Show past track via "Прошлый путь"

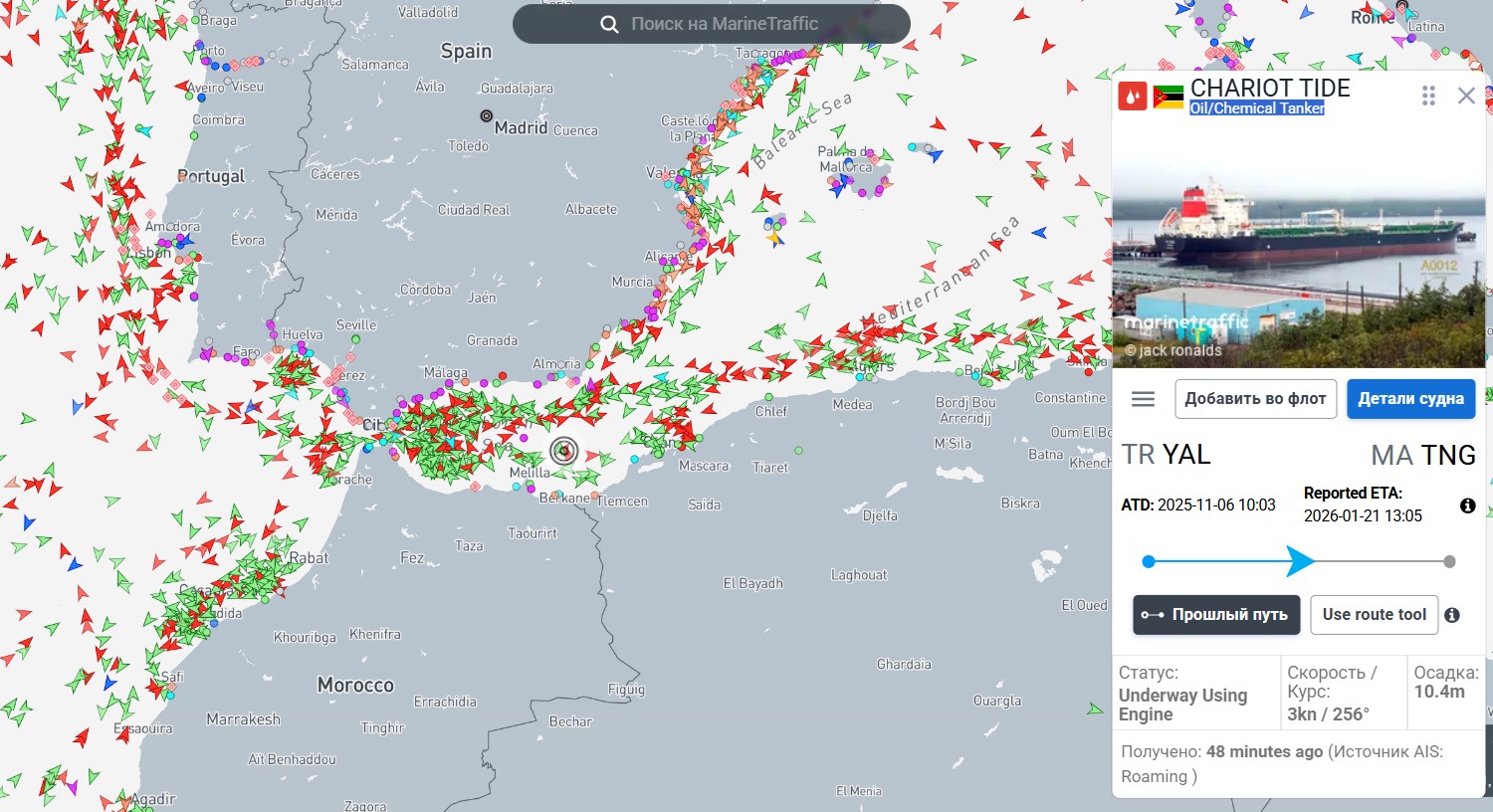coord(1216,615)
